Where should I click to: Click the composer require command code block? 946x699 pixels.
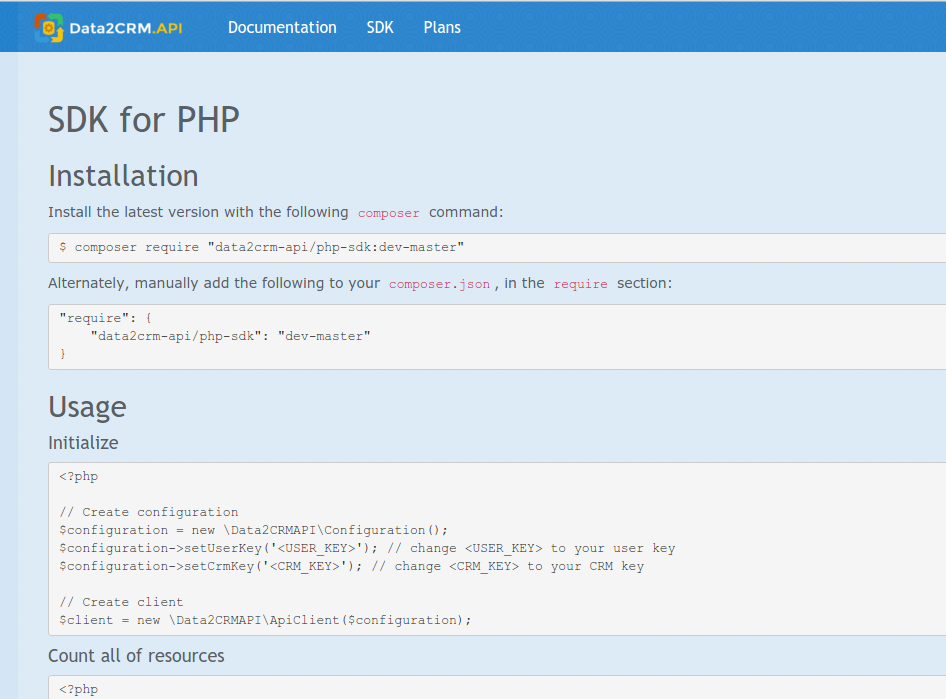click(x=262, y=247)
